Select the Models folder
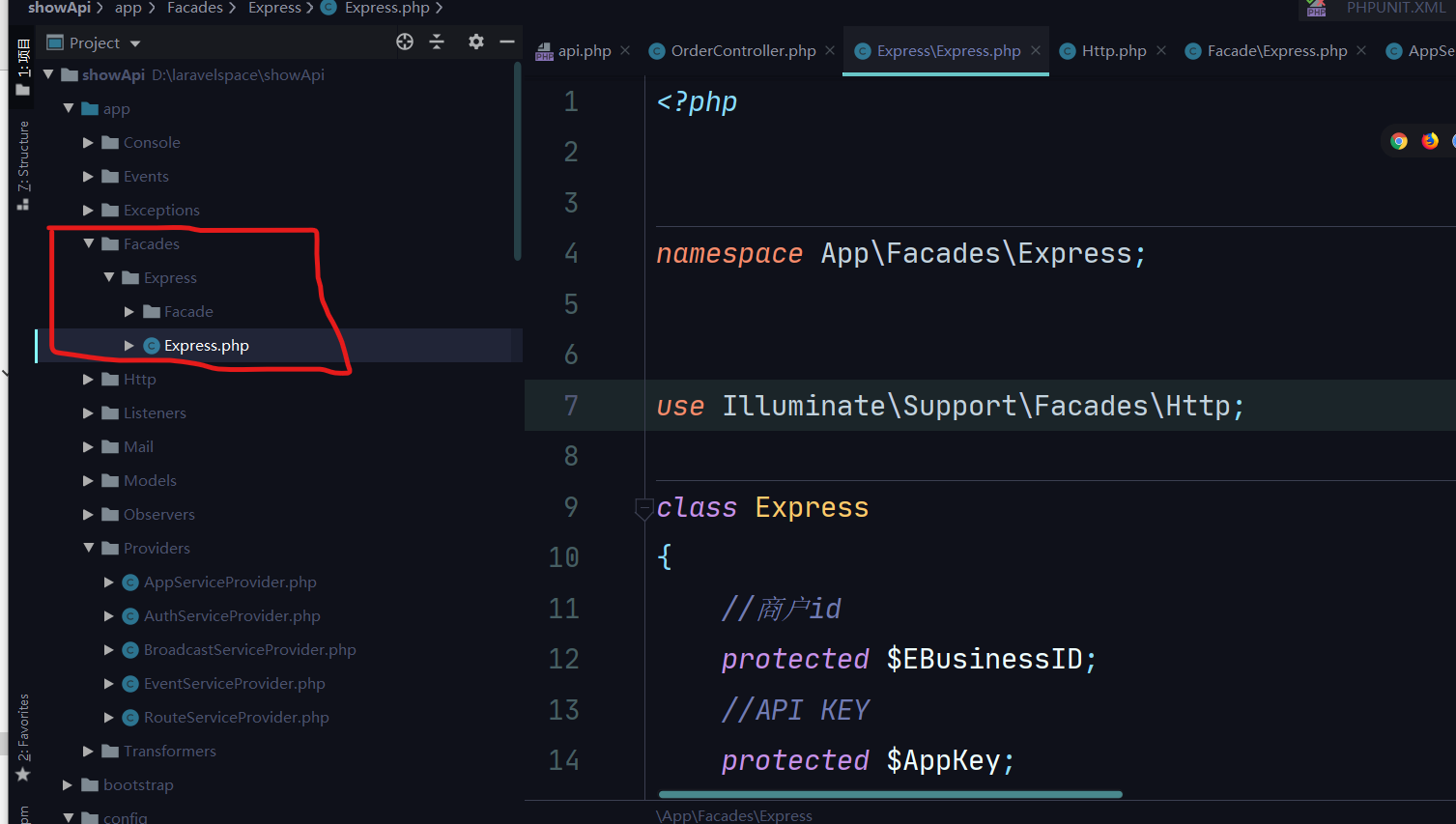1456x824 pixels. pyautogui.click(x=150, y=480)
